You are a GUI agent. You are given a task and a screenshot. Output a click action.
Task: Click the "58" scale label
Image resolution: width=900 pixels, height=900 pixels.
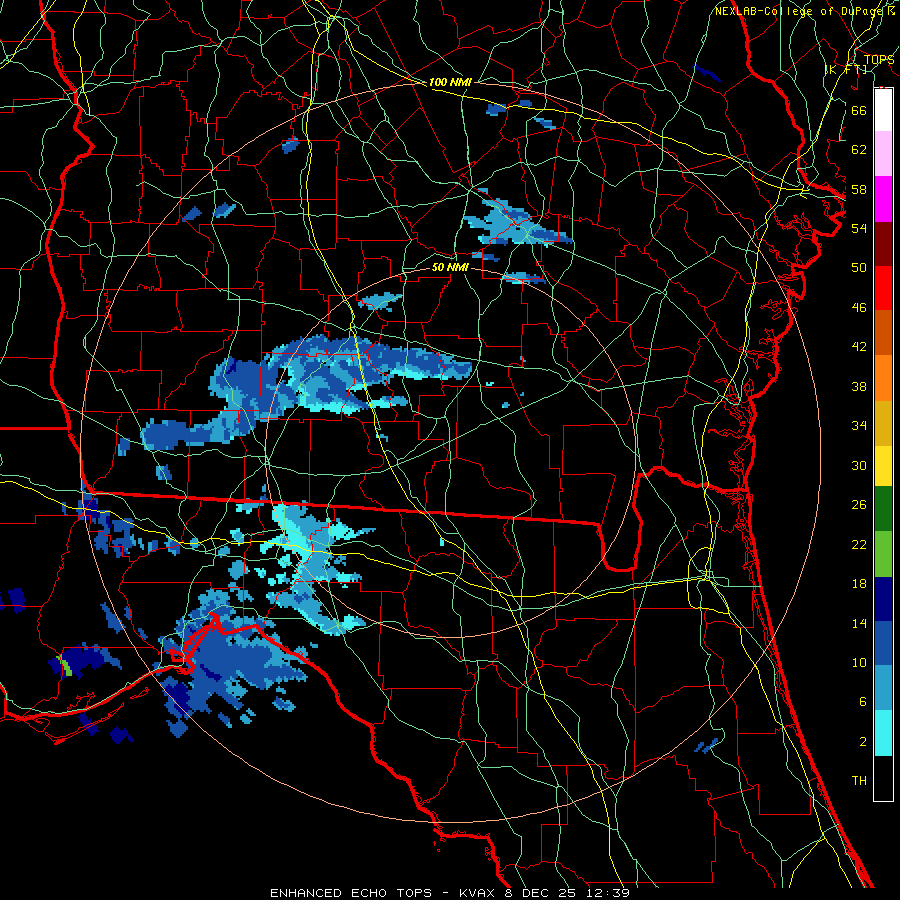tap(859, 189)
